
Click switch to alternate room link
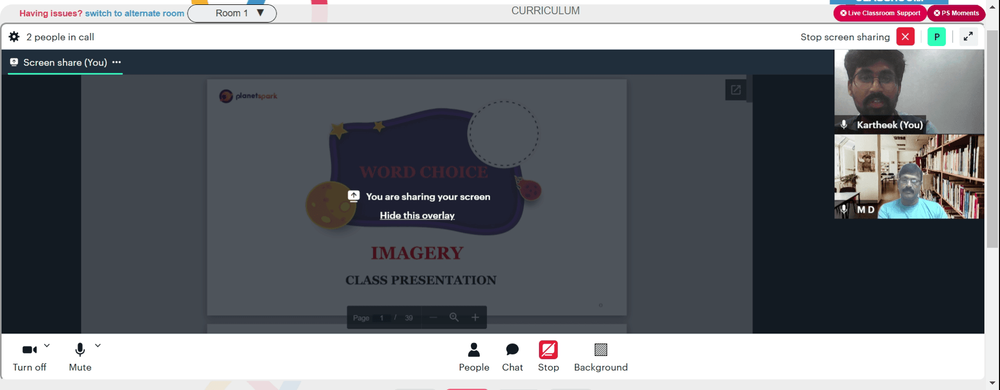135,13
